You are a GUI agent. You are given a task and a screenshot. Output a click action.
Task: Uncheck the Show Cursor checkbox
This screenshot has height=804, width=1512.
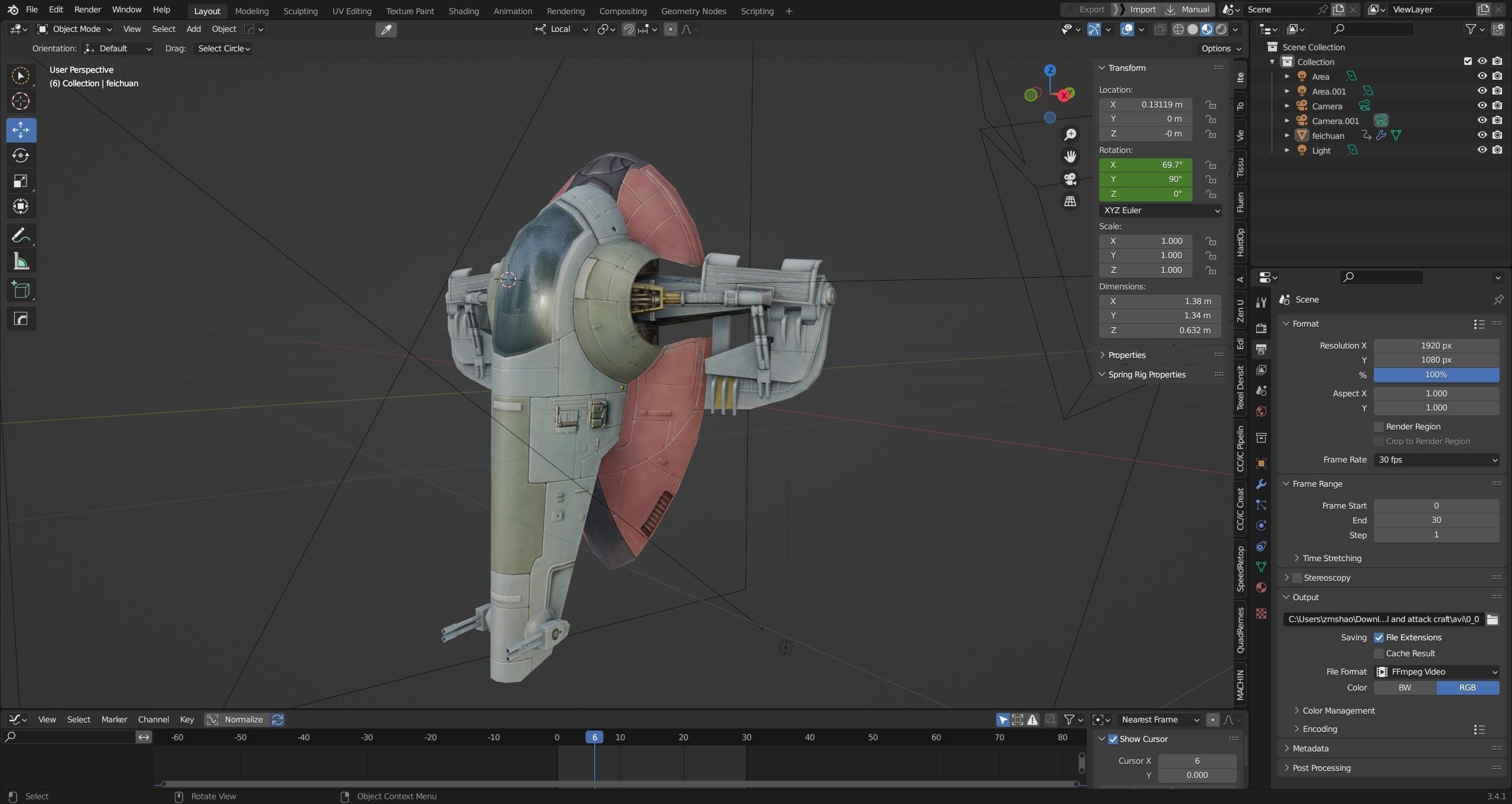(x=1113, y=739)
